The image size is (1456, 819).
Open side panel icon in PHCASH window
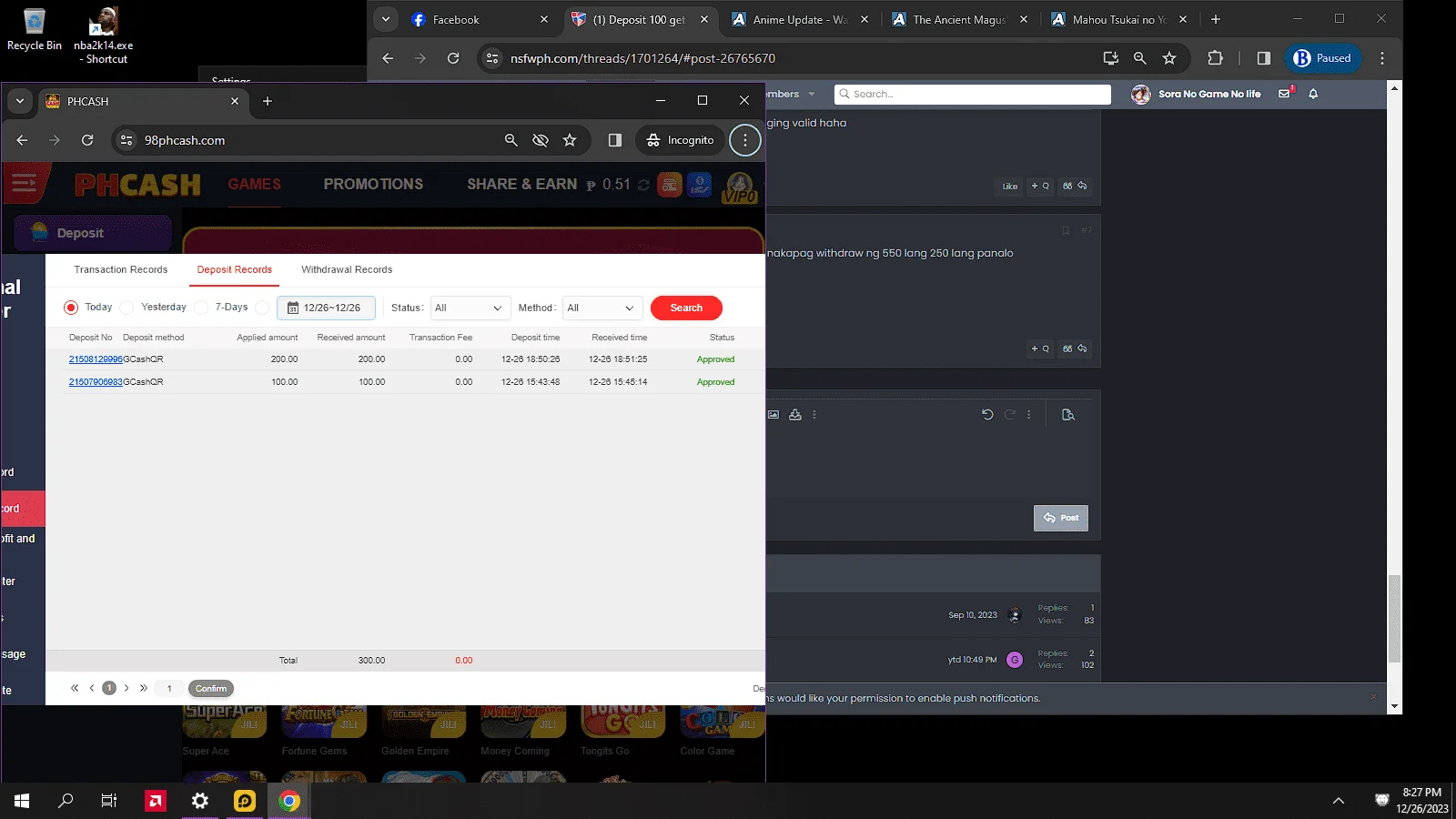(615, 140)
